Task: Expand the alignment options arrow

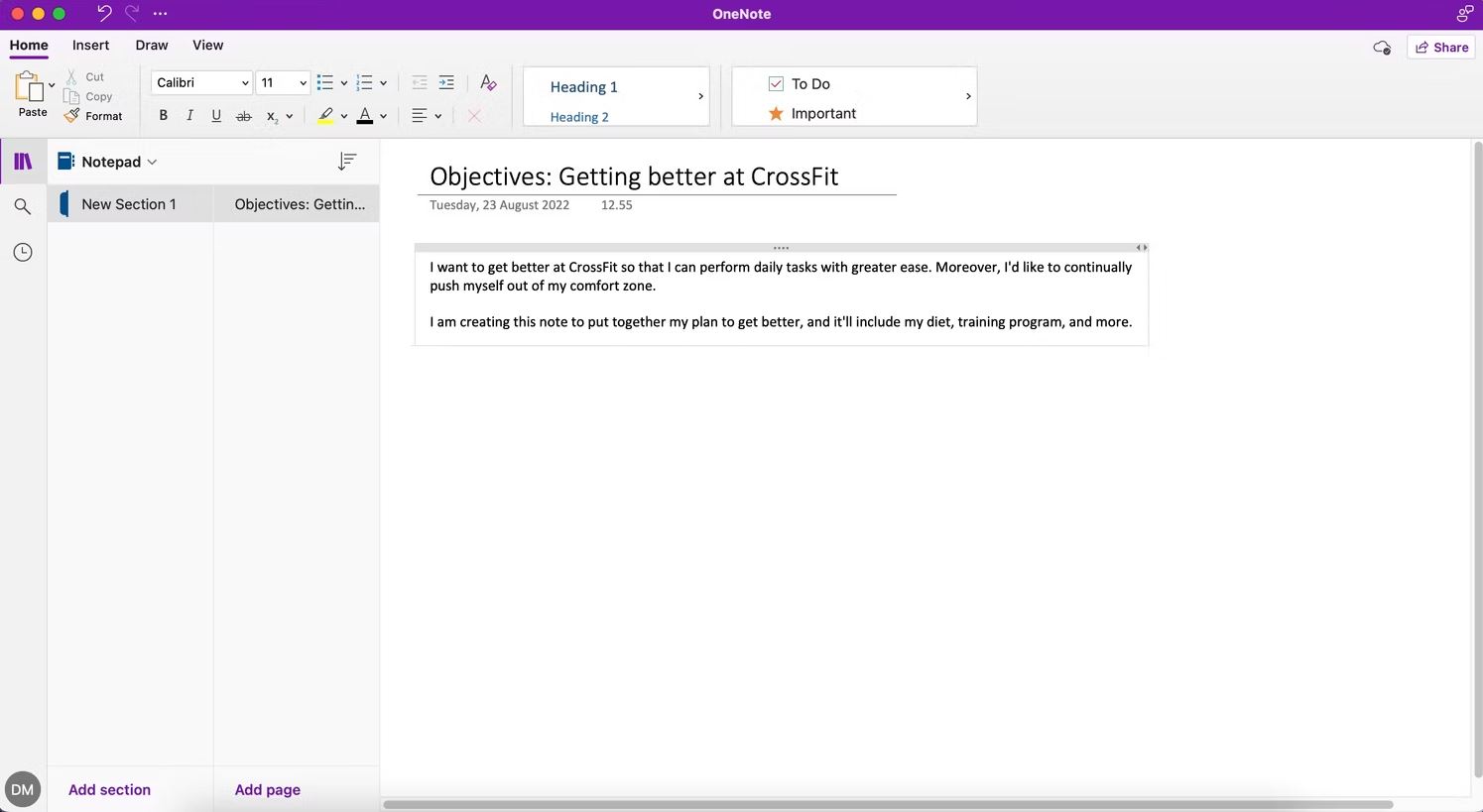Action: tap(437, 117)
